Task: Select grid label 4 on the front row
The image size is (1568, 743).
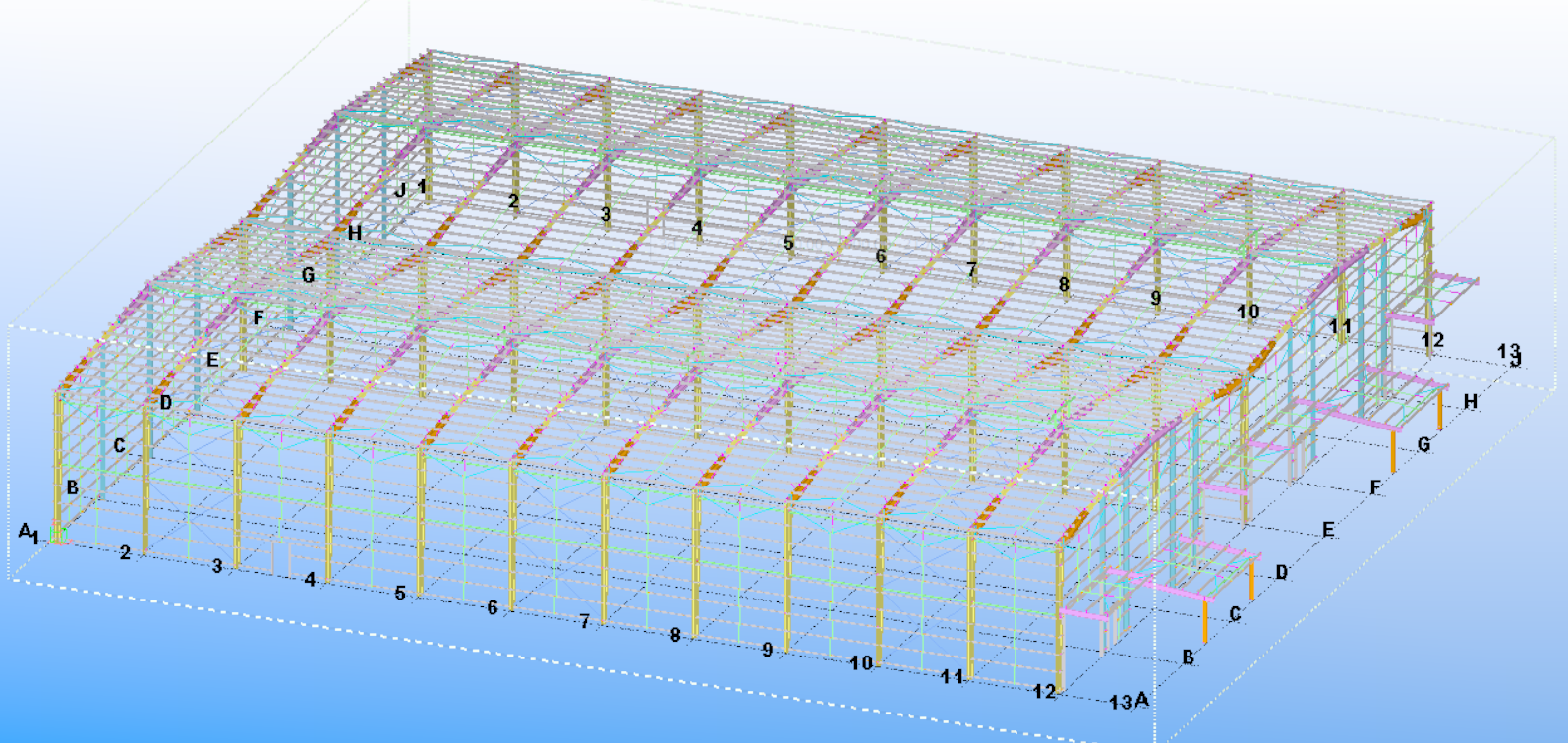Action: point(310,580)
